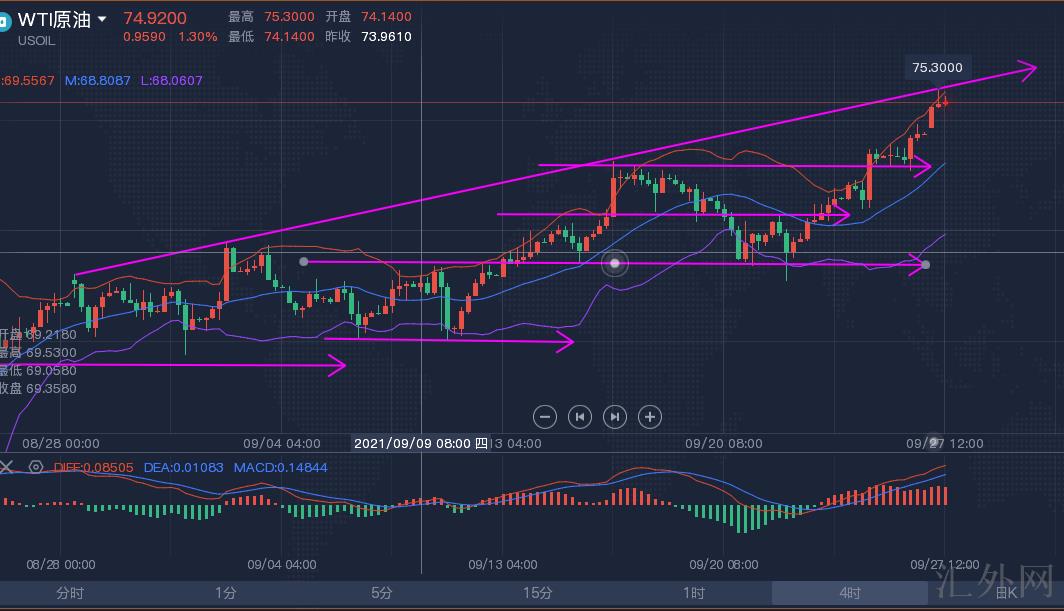The width and height of the screenshot is (1064, 611).
Task: Select the 5分 timeframe tab
Action: [382, 593]
